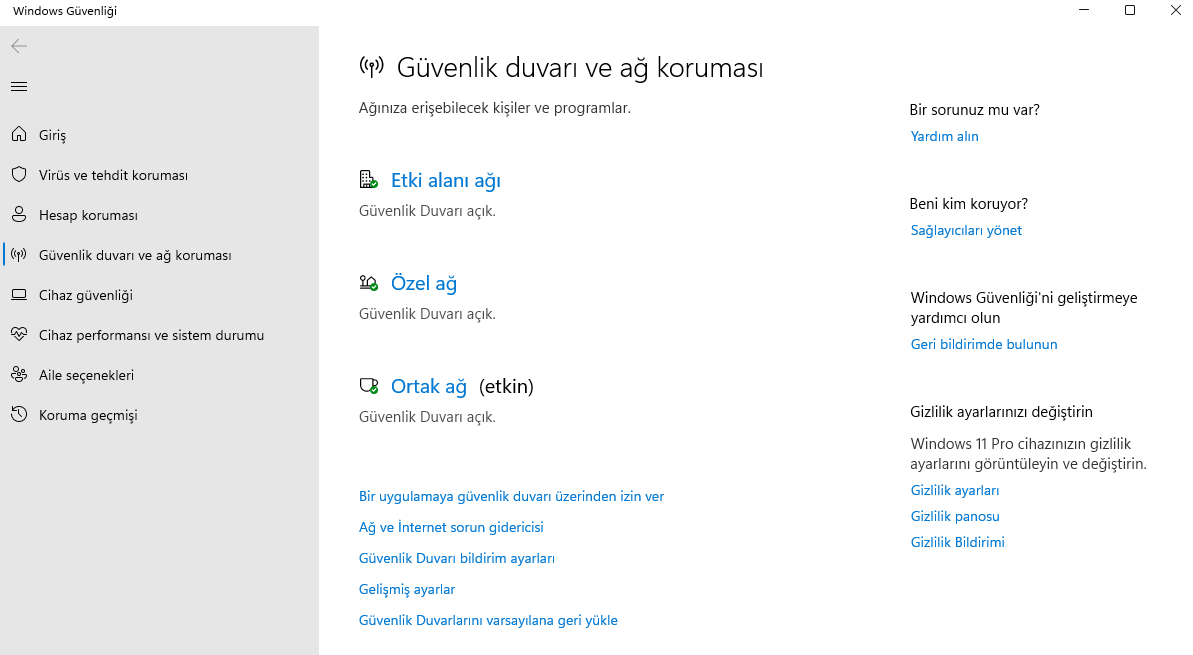Viewport: 1193px width, 655px height.
Task: Click Bir uygulamaya güvenlik duvarı üzerinden izin ver
Action: 511,496
